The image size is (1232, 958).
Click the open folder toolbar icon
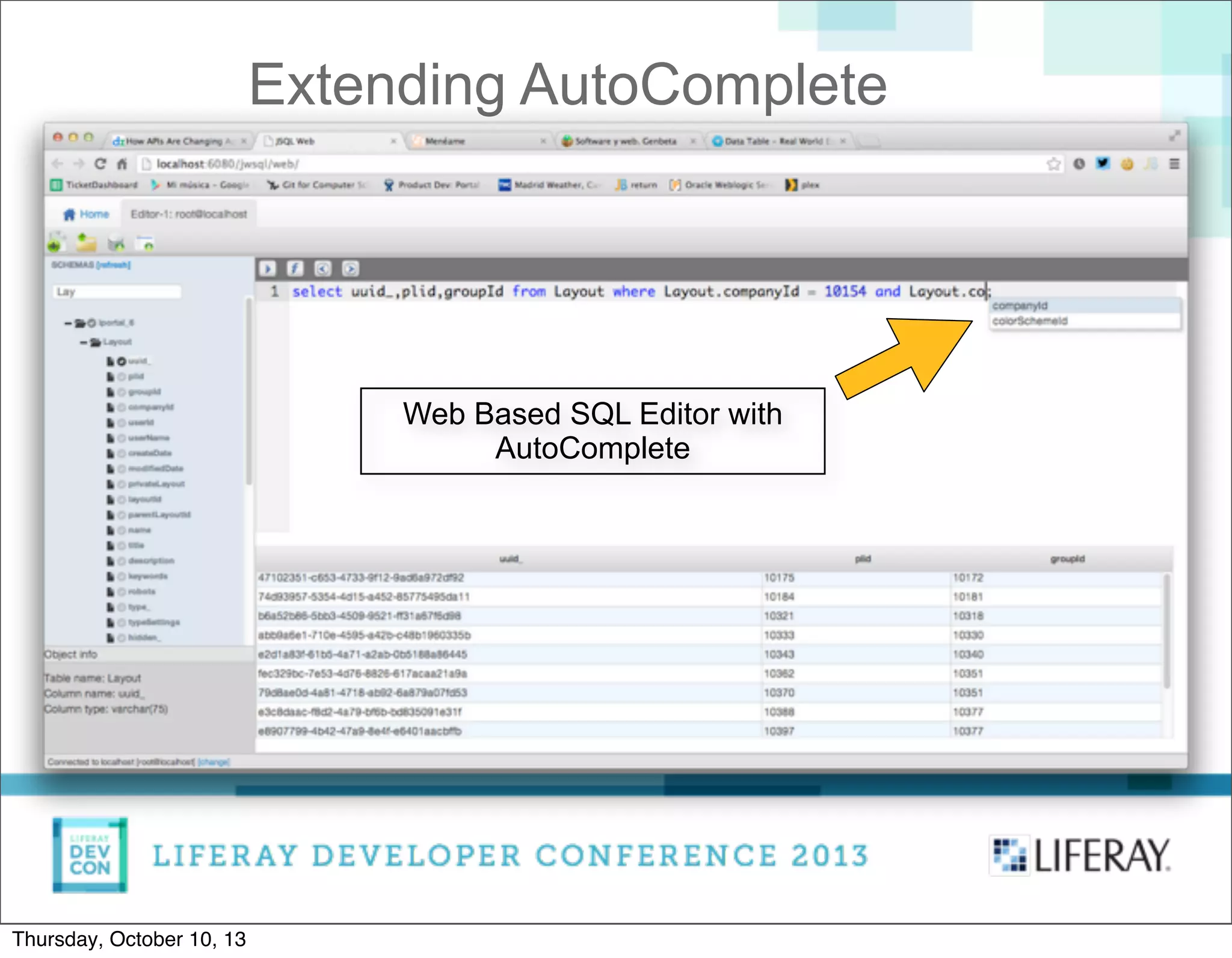86,243
